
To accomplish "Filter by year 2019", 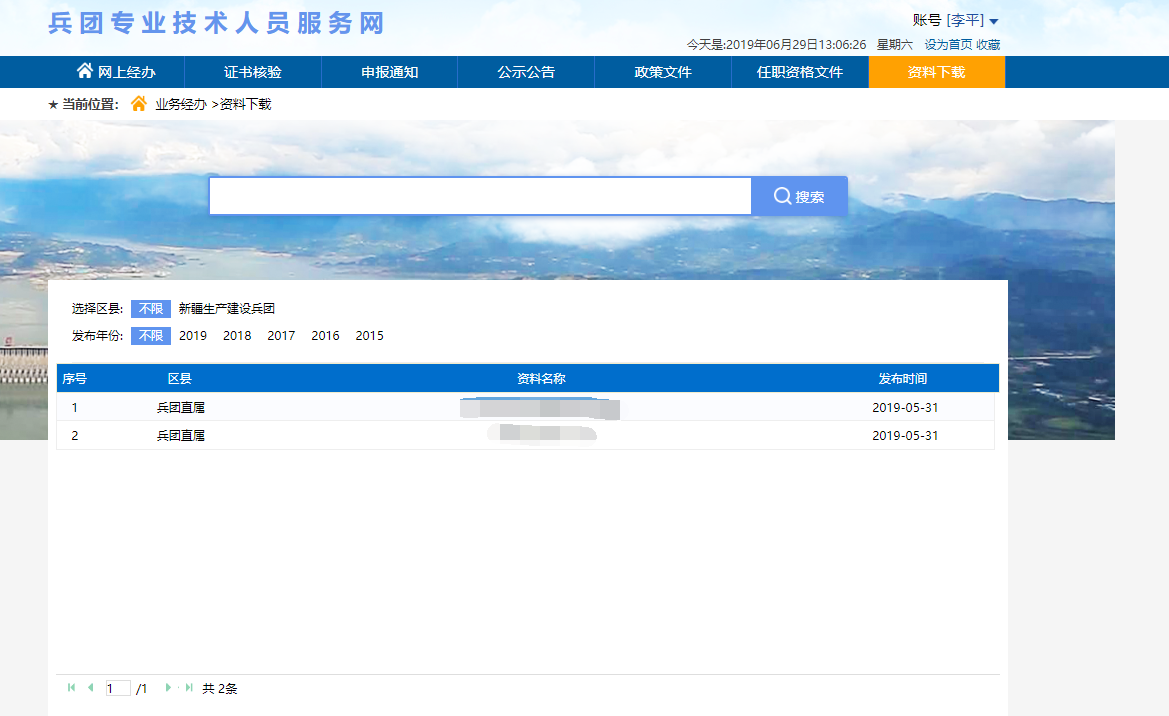I will click(193, 336).
